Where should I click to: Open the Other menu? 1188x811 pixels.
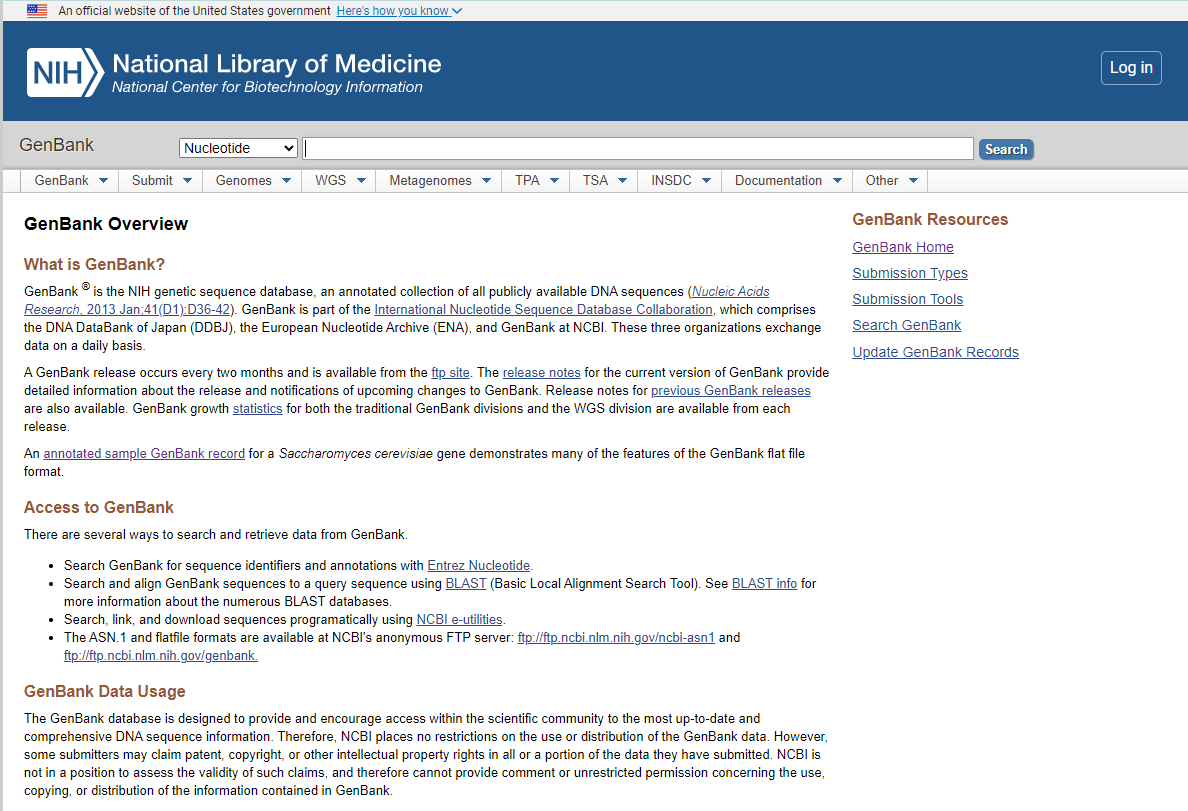(x=890, y=180)
